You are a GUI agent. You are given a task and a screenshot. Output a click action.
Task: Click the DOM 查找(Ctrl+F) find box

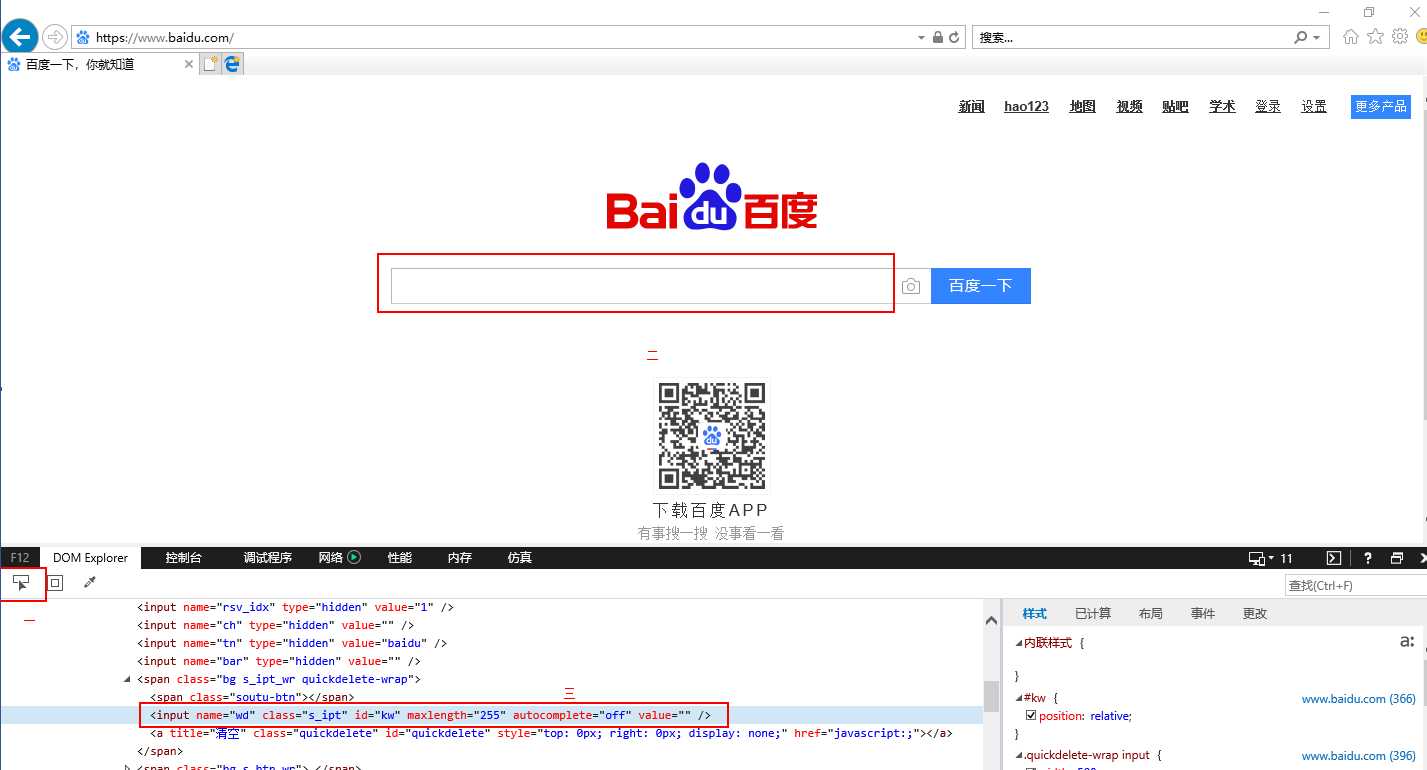point(1354,585)
